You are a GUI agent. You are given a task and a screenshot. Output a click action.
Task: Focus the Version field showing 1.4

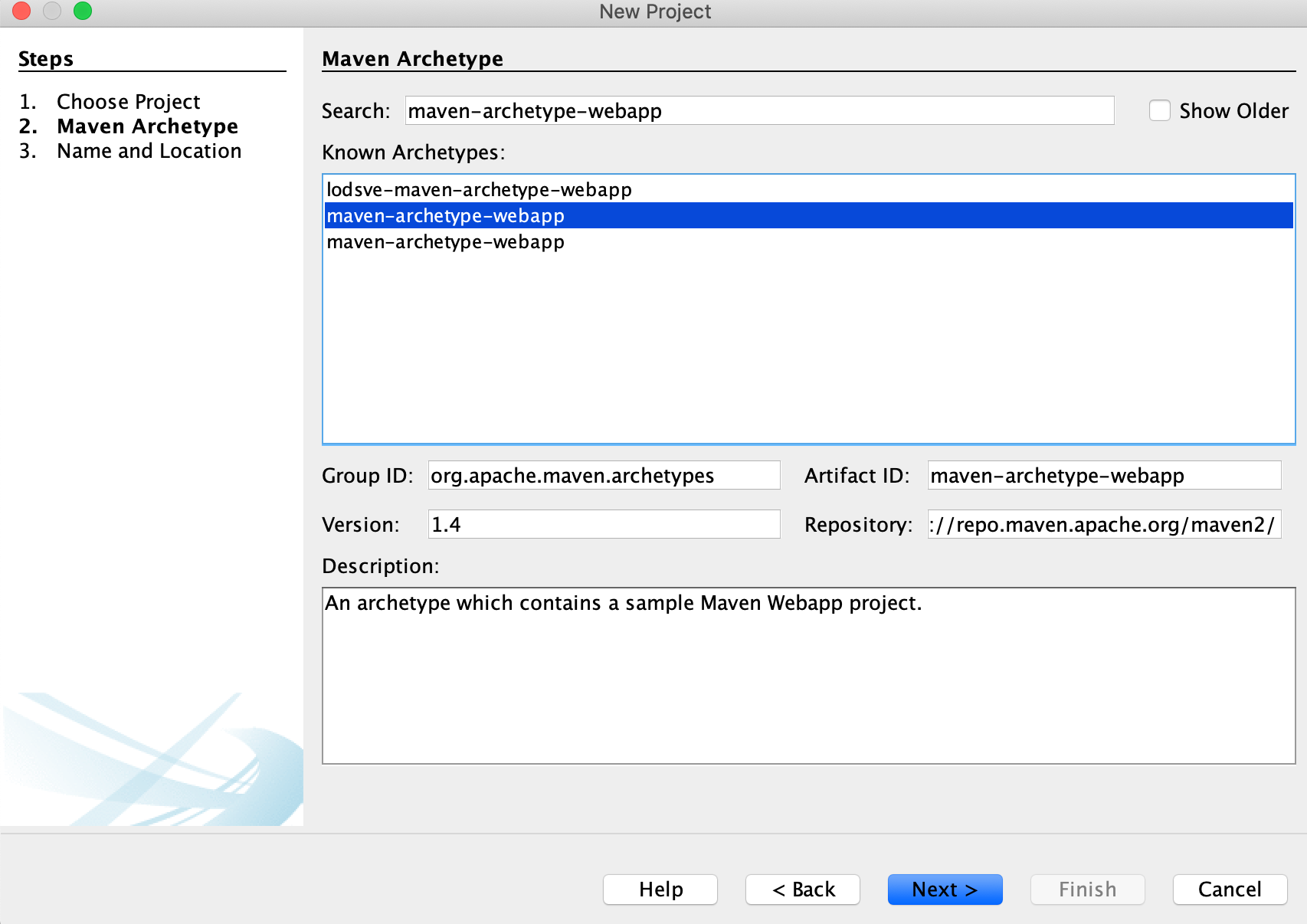click(x=604, y=524)
